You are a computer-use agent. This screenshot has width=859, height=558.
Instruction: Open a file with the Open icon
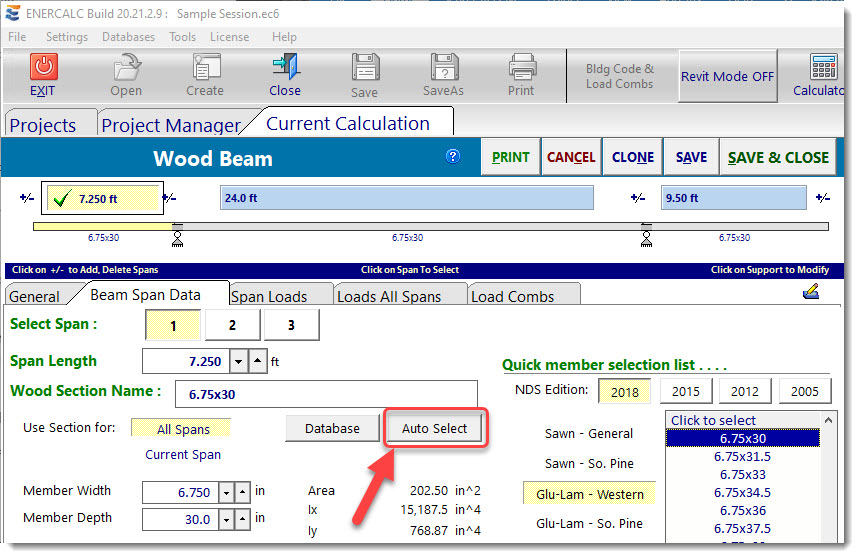126,68
